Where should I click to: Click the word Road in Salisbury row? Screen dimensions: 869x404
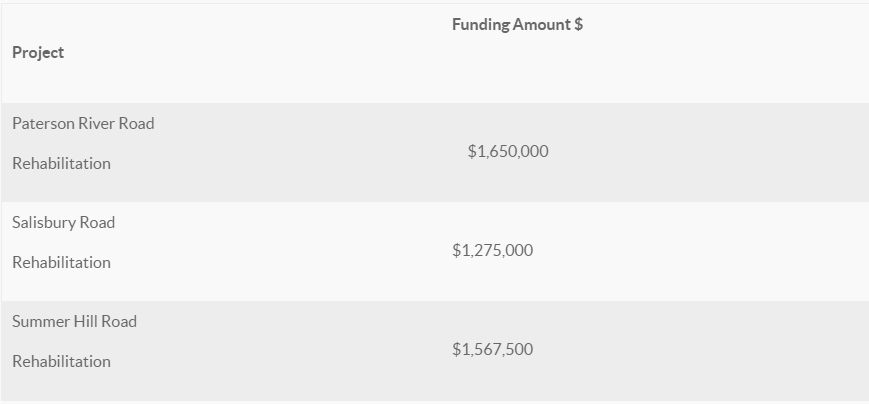point(98,222)
